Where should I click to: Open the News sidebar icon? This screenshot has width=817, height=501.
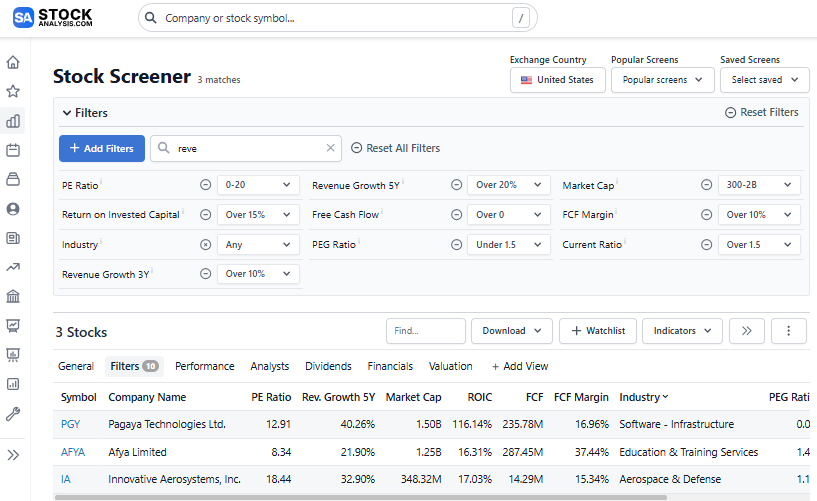(x=13, y=238)
